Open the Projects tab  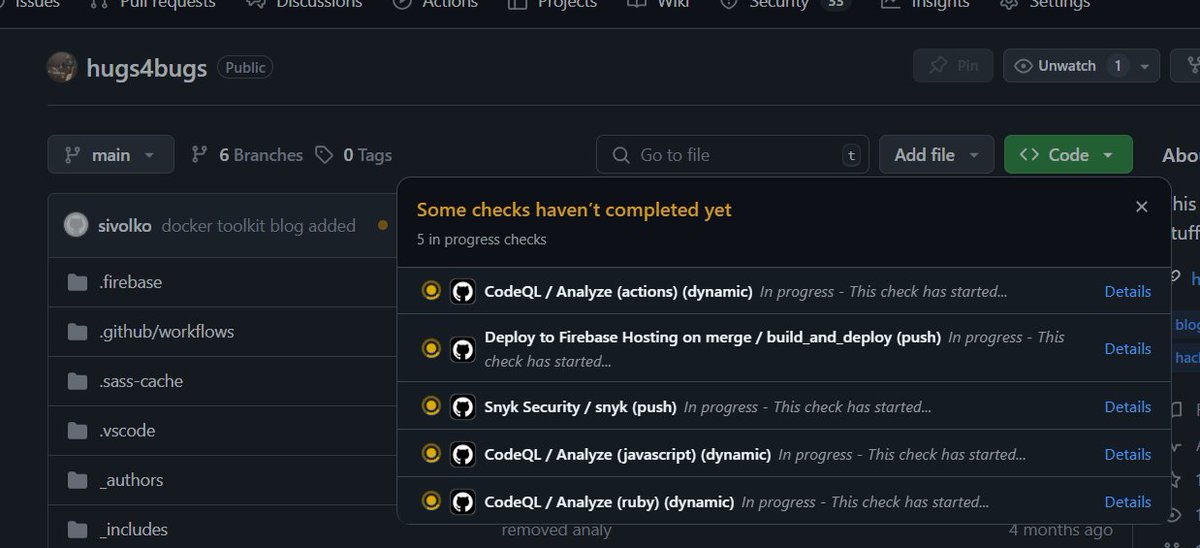pos(553,4)
